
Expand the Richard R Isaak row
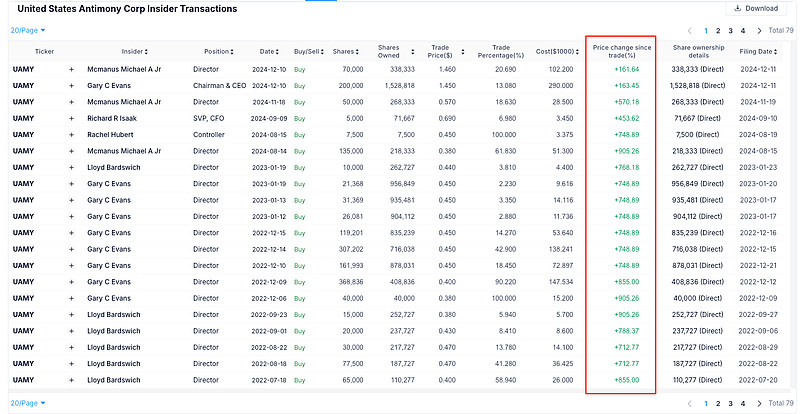[71, 118]
